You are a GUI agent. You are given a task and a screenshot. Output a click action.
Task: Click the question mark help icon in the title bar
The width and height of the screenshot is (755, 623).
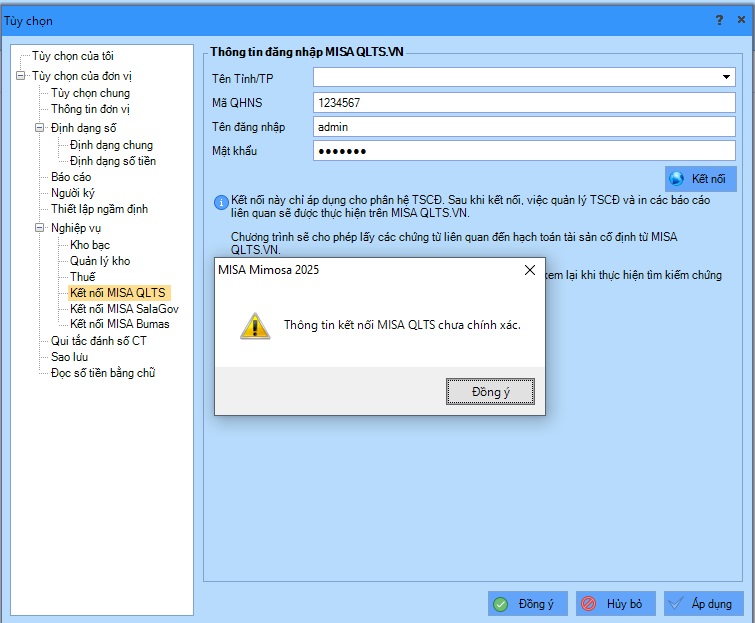tap(719, 20)
